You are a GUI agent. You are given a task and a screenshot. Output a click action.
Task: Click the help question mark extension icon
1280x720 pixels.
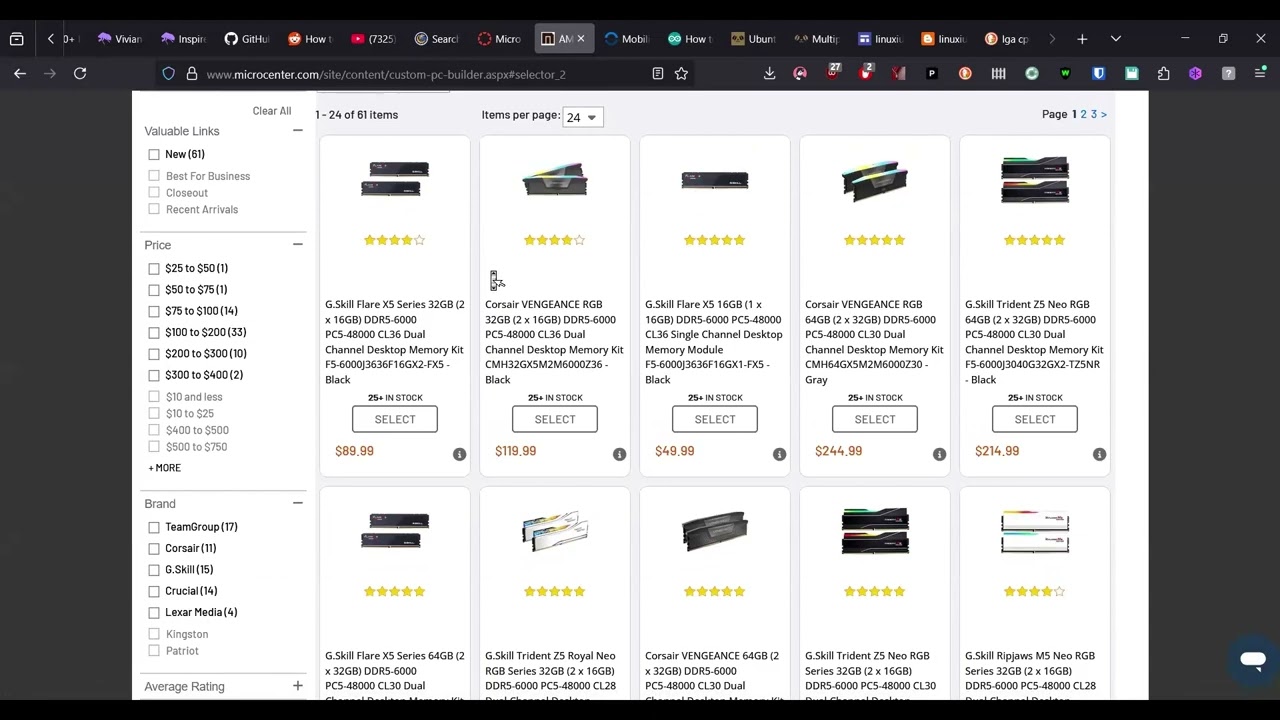(1228, 73)
